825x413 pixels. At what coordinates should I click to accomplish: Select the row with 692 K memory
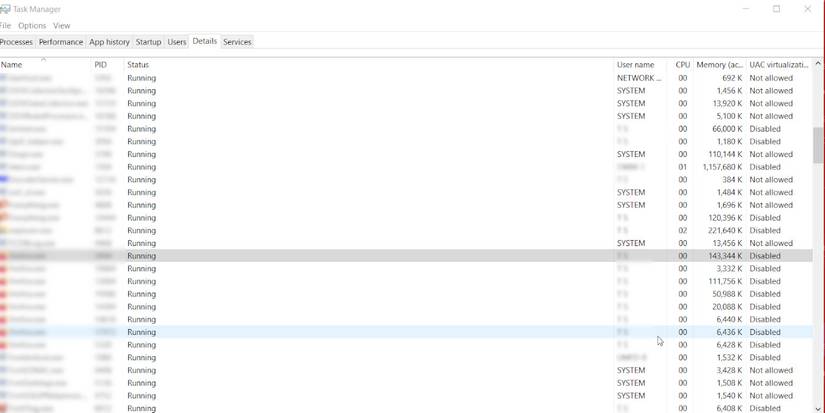(406, 78)
